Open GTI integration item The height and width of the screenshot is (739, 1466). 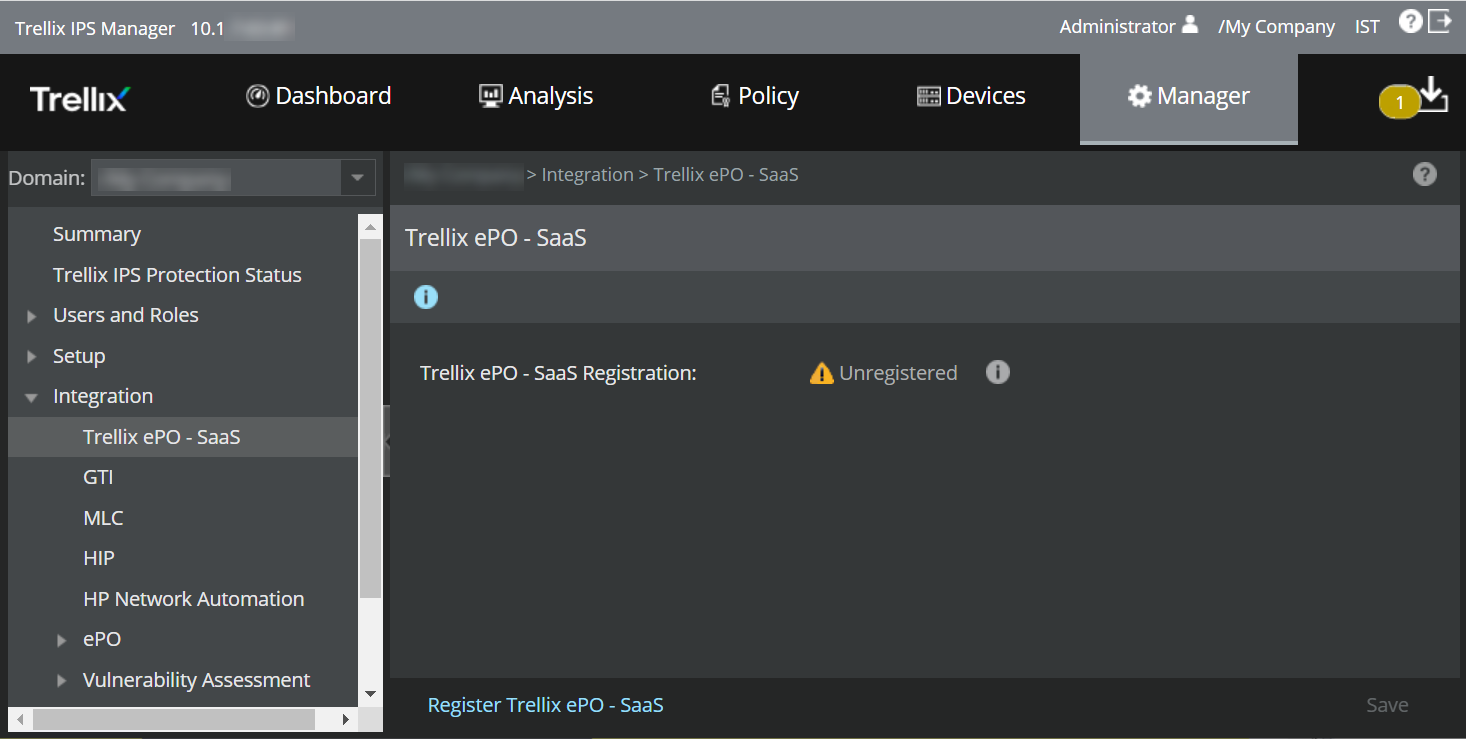coord(98,478)
